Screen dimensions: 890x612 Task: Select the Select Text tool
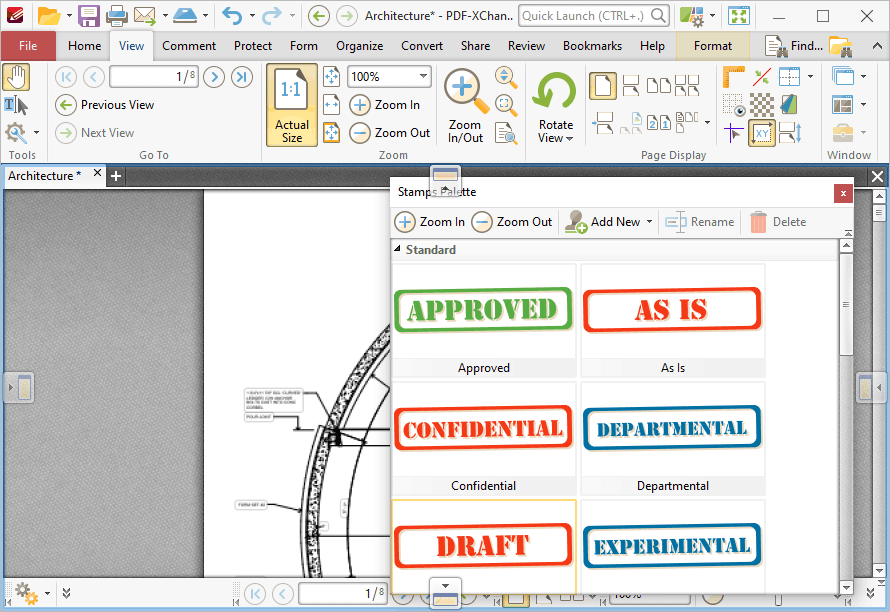tap(16, 106)
